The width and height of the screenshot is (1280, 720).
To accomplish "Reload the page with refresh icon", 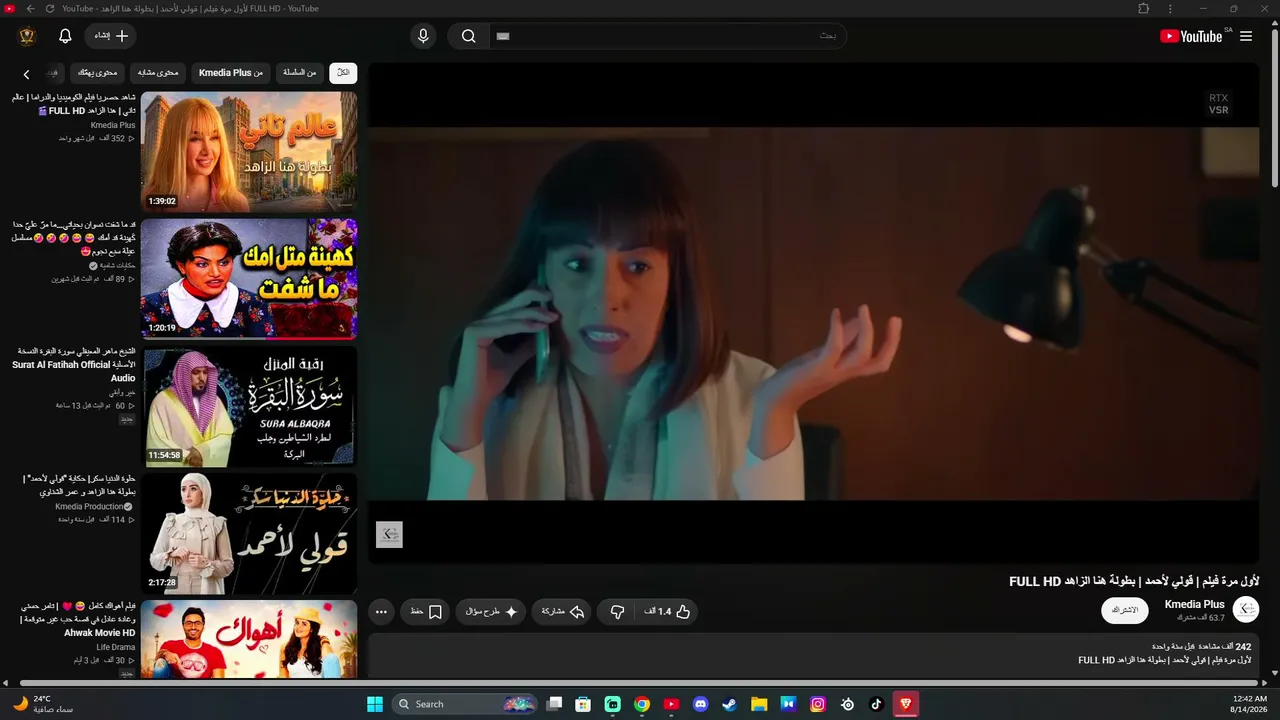I will [51, 8].
